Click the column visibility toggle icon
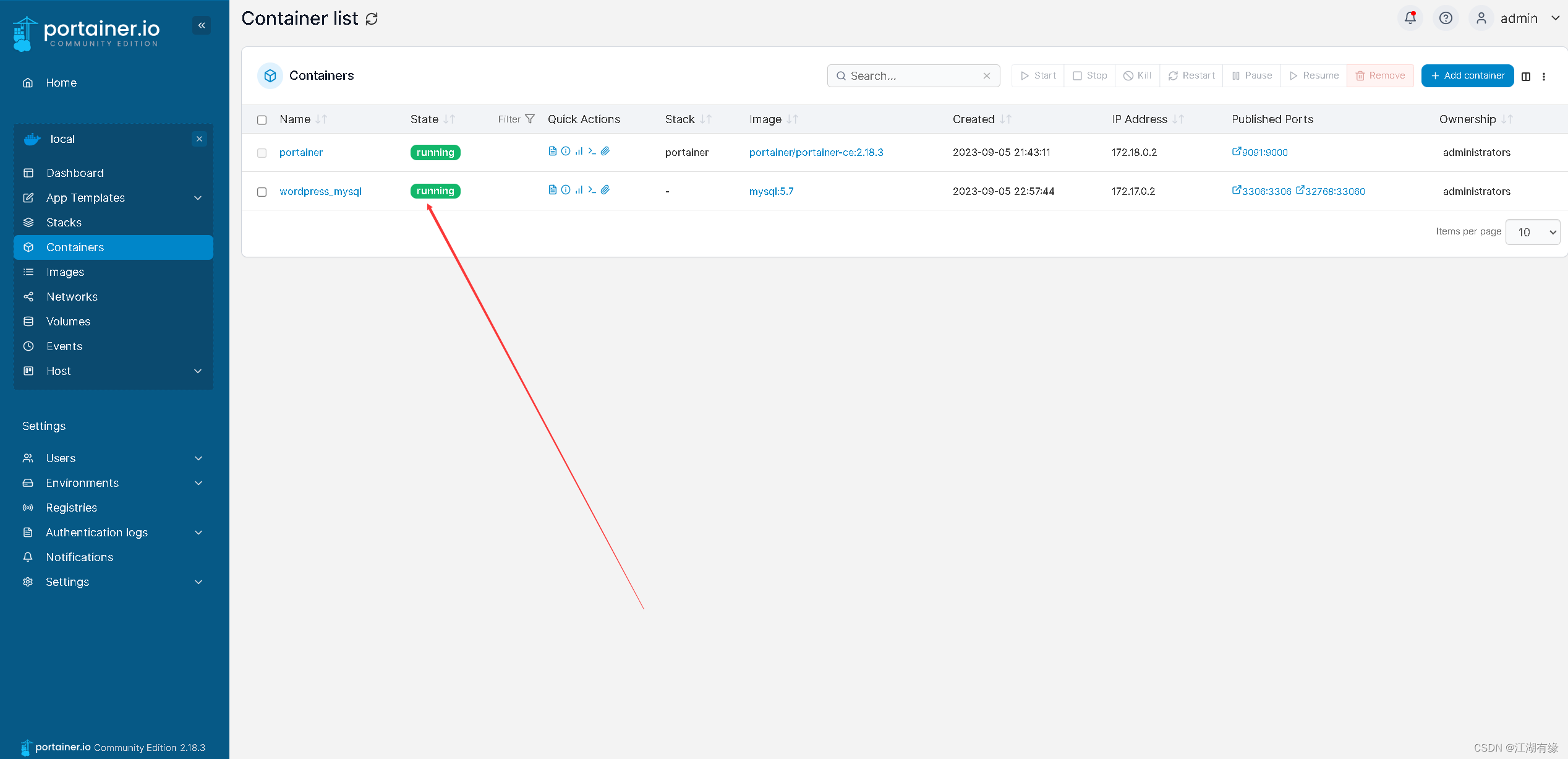Image resolution: width=1568 pixels, height=759 pixels. 1526,76
